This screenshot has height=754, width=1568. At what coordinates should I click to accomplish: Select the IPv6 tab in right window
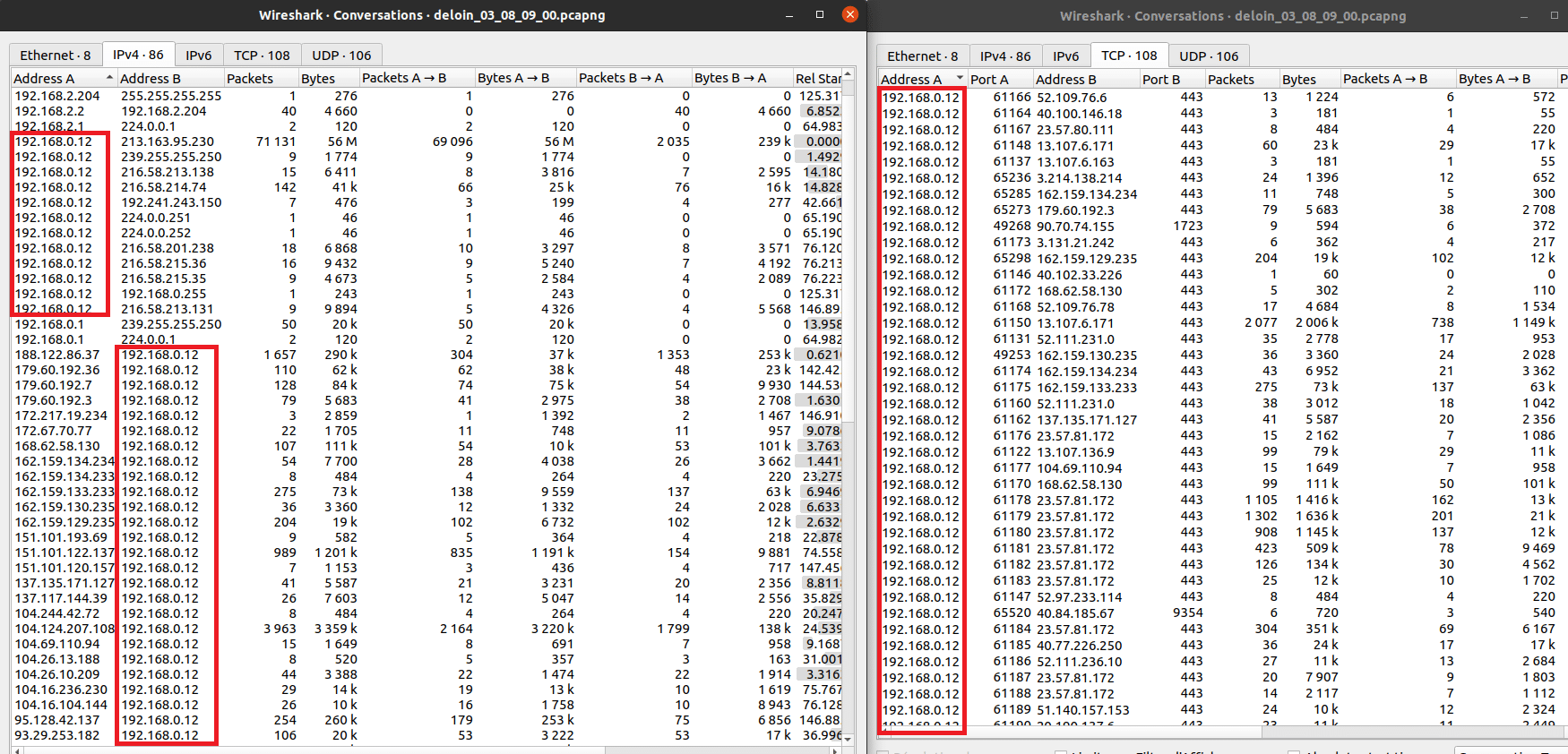[x=1065, y=56]
